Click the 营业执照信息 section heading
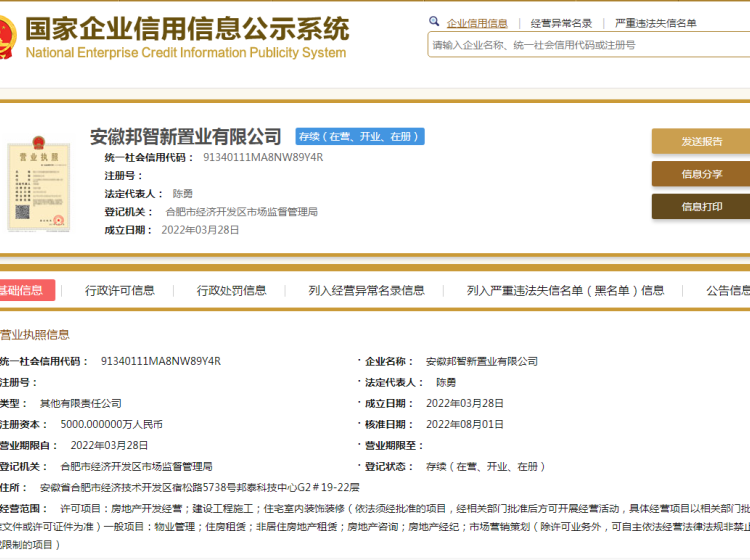Screen dimensions: 750x560 click(35, 334)
